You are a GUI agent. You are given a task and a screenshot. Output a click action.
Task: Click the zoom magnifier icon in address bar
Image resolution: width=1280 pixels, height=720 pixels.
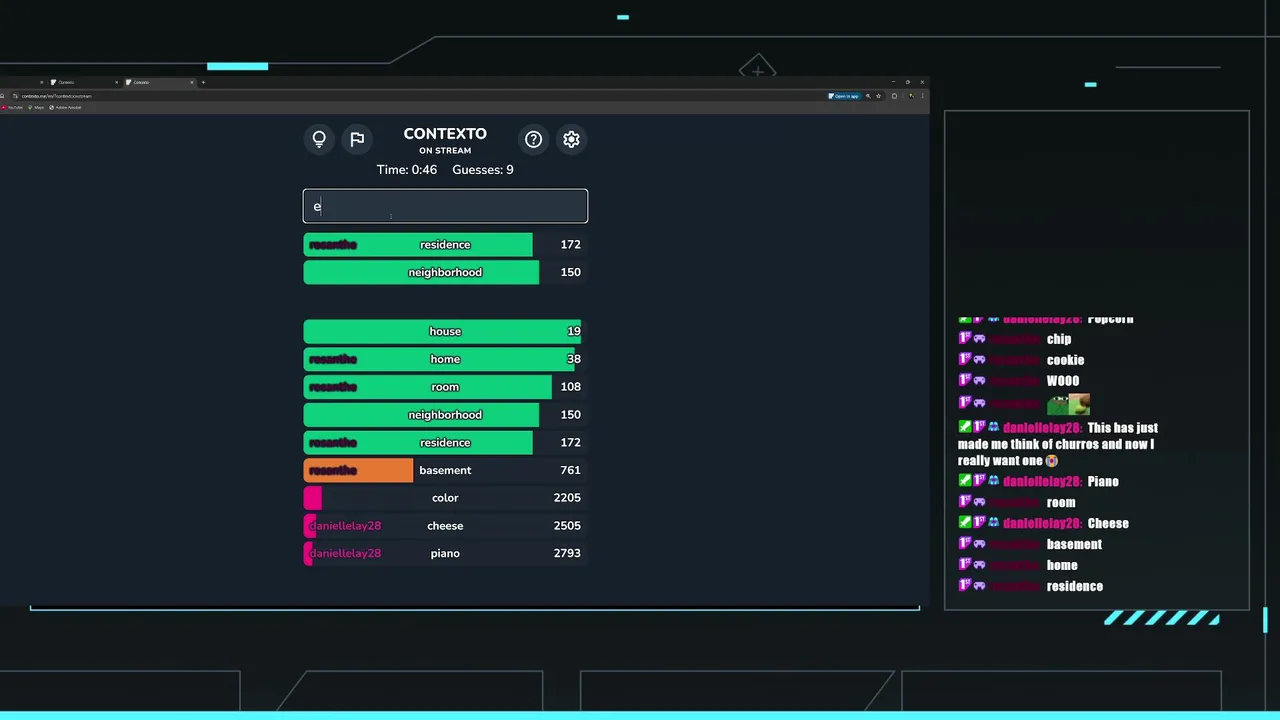868,96
